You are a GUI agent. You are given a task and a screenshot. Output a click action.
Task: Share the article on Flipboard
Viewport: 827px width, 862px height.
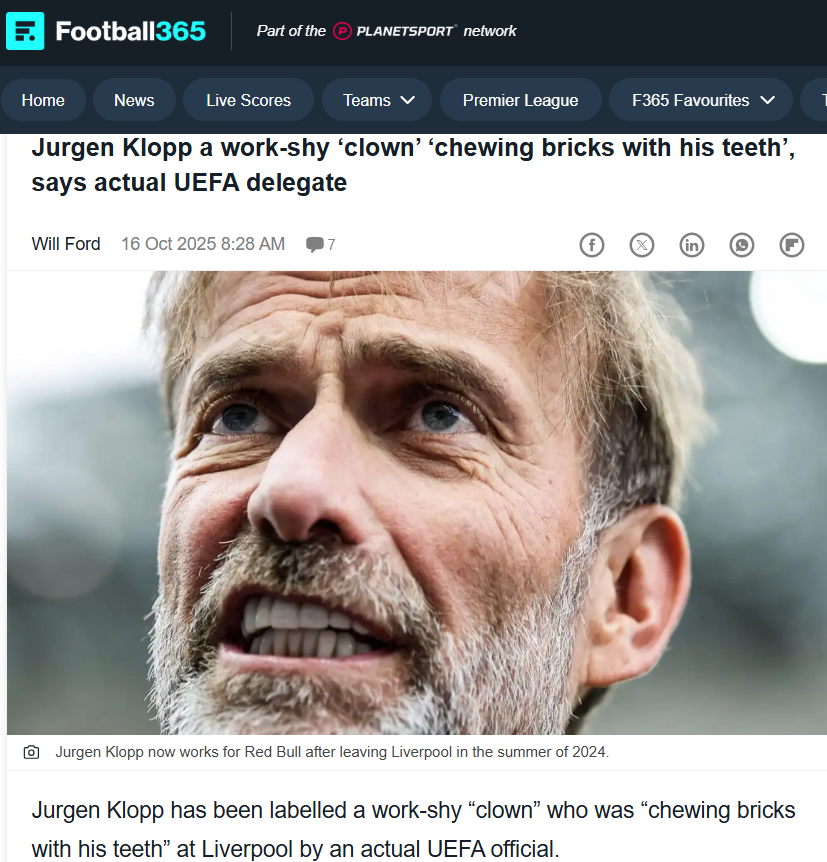792,245
